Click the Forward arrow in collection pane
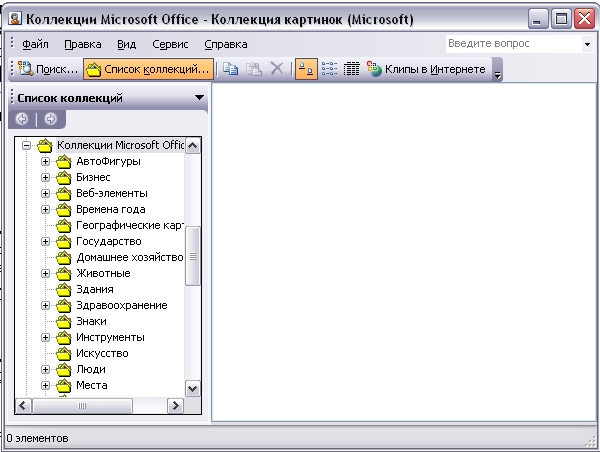600x452 pixels. [51, 119]
